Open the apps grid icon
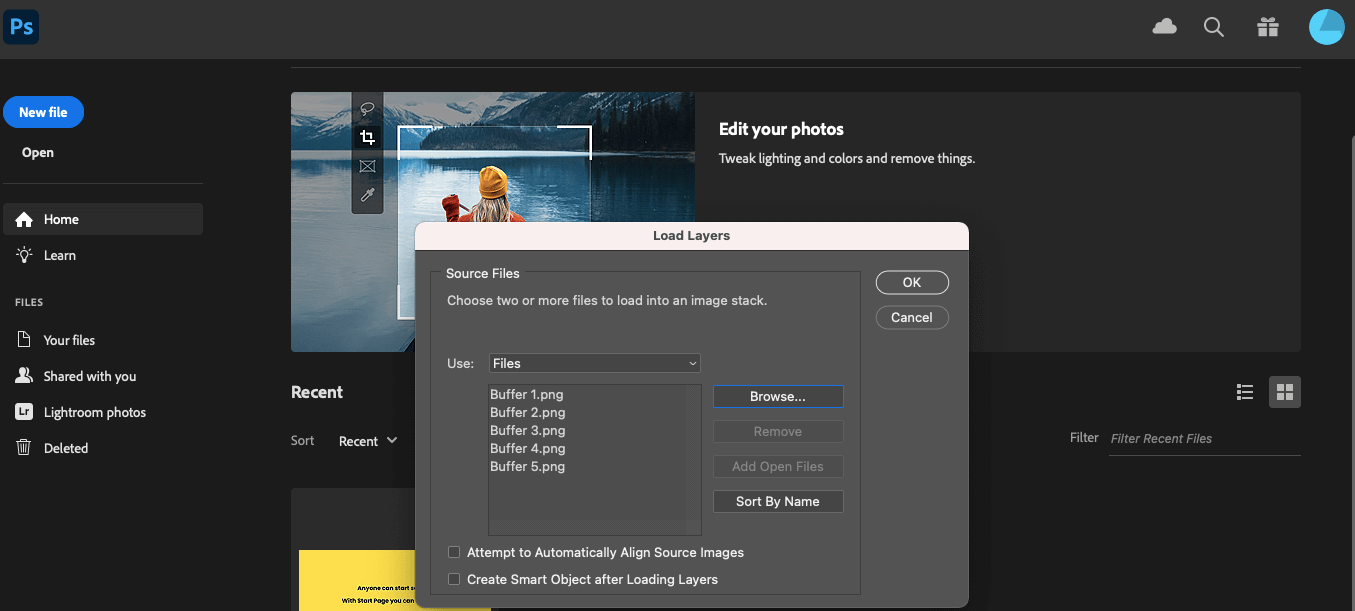Screen dimensions: 1355x611 click(1267, 27)
